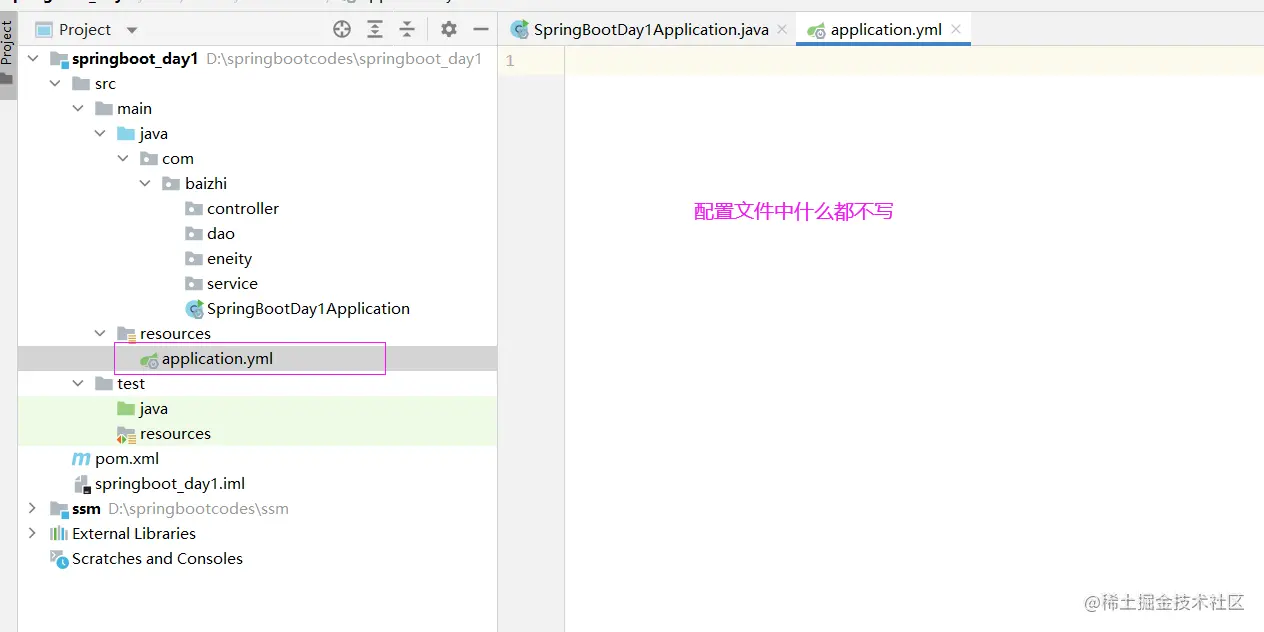Switch to the SpringBootDay1Application.java tab
The height and width of the screenshot is (632, 1264).
click(x=645, y=29)
